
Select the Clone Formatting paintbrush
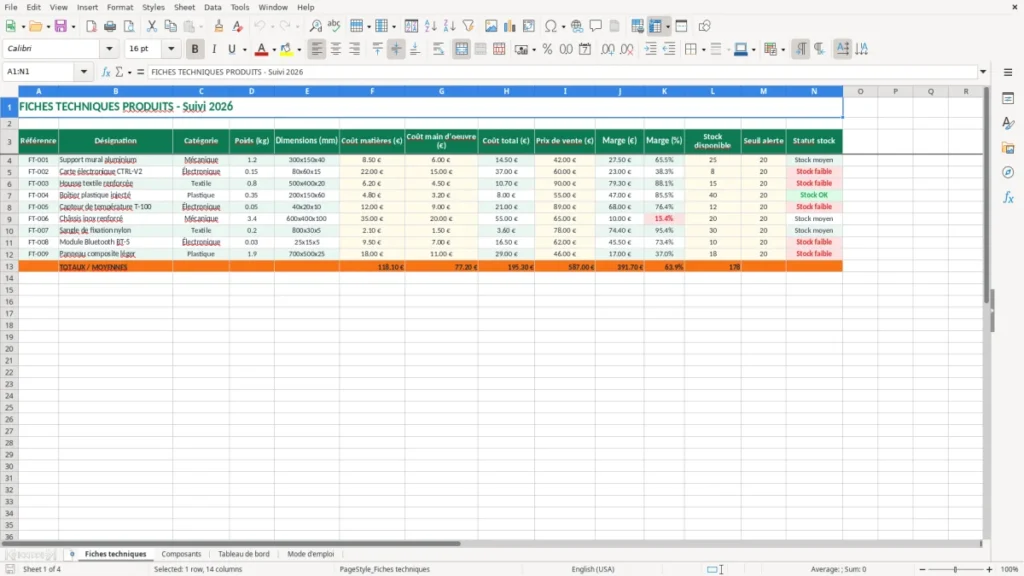(x=219, y=26)
